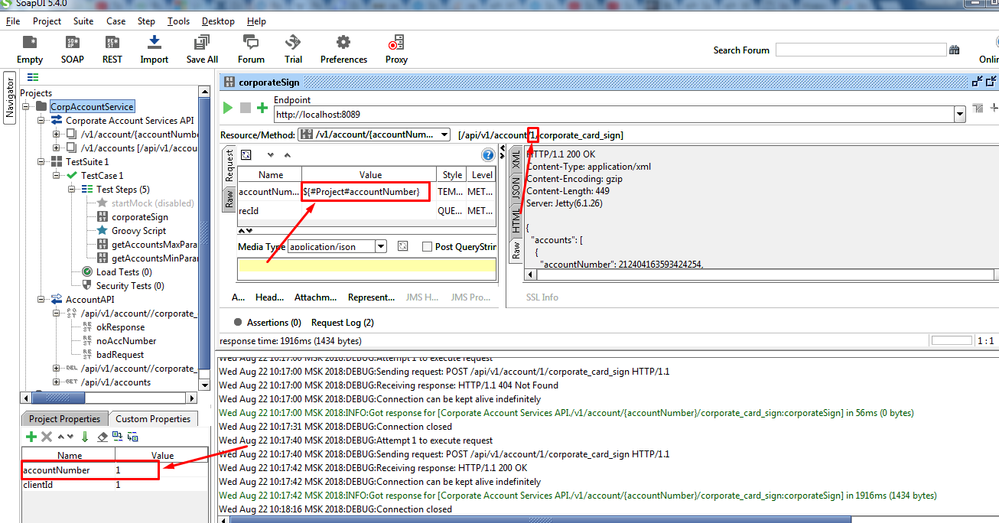Click the blue help icon in request panel
This screenshot has width=999, height=523.
click(489, 155)
